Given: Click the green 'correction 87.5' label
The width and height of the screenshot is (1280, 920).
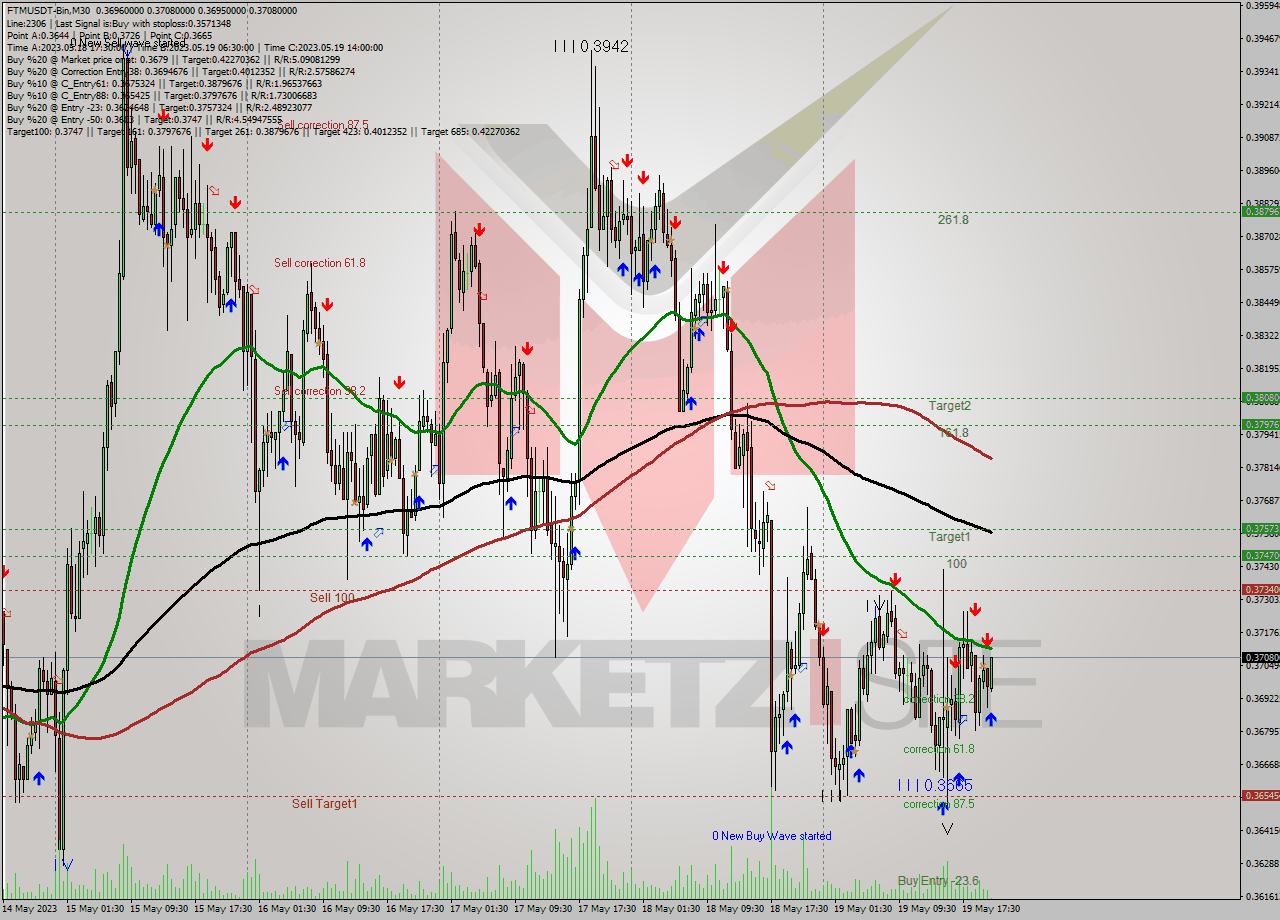Looking at the screenshot, I should click(939, 804).
